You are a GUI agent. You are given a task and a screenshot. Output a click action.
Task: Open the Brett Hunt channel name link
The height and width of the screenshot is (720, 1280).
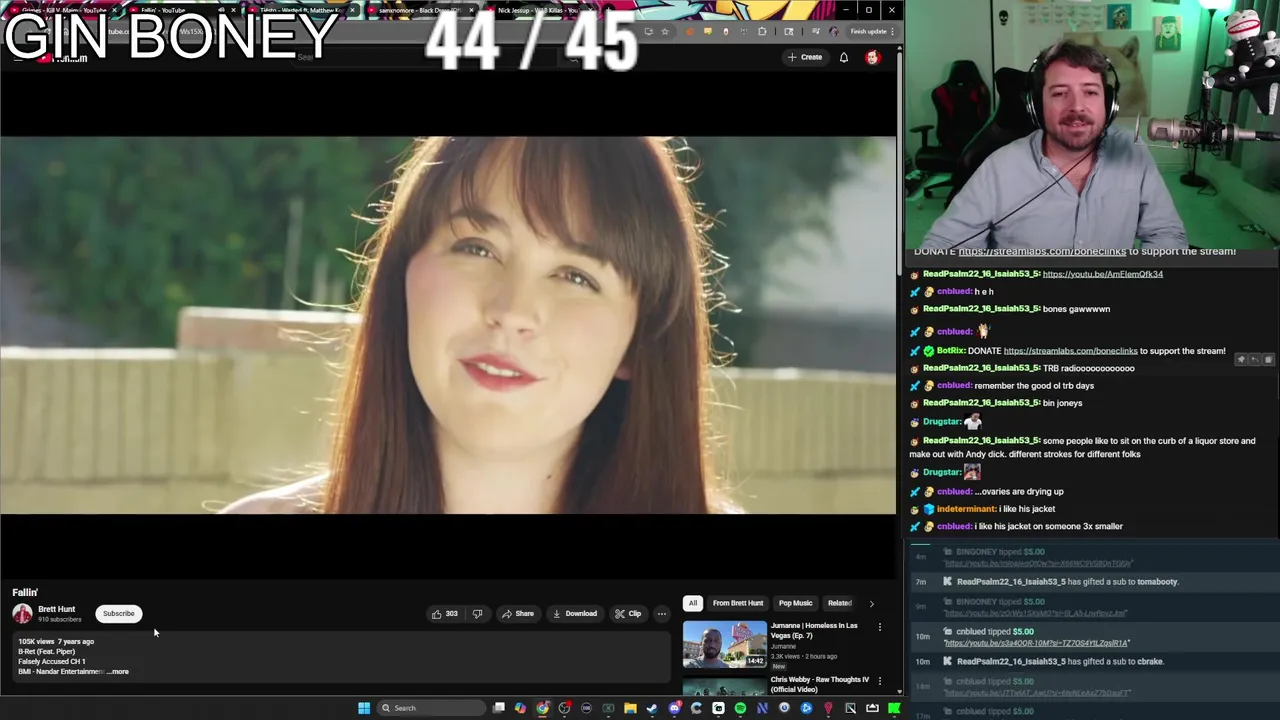point(56,609)
